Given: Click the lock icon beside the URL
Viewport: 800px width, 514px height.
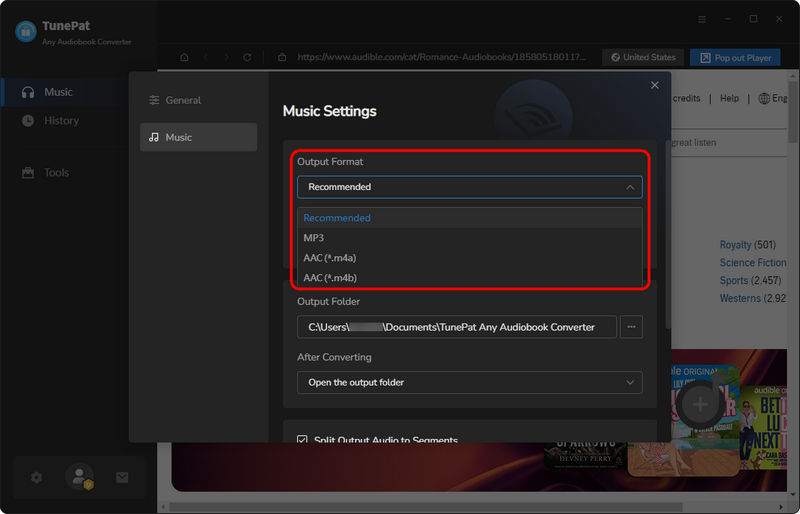Looking at the screenshot, I should pyautogui.click(x=282, y=57).
